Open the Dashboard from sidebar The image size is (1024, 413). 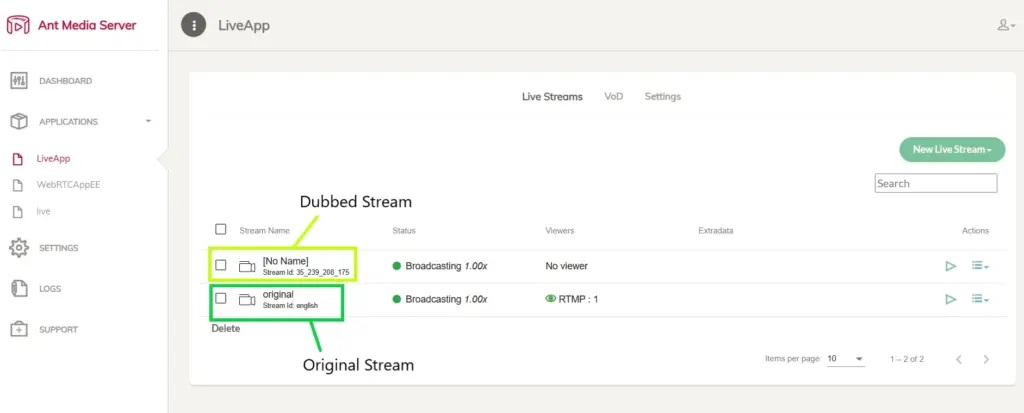65,81
